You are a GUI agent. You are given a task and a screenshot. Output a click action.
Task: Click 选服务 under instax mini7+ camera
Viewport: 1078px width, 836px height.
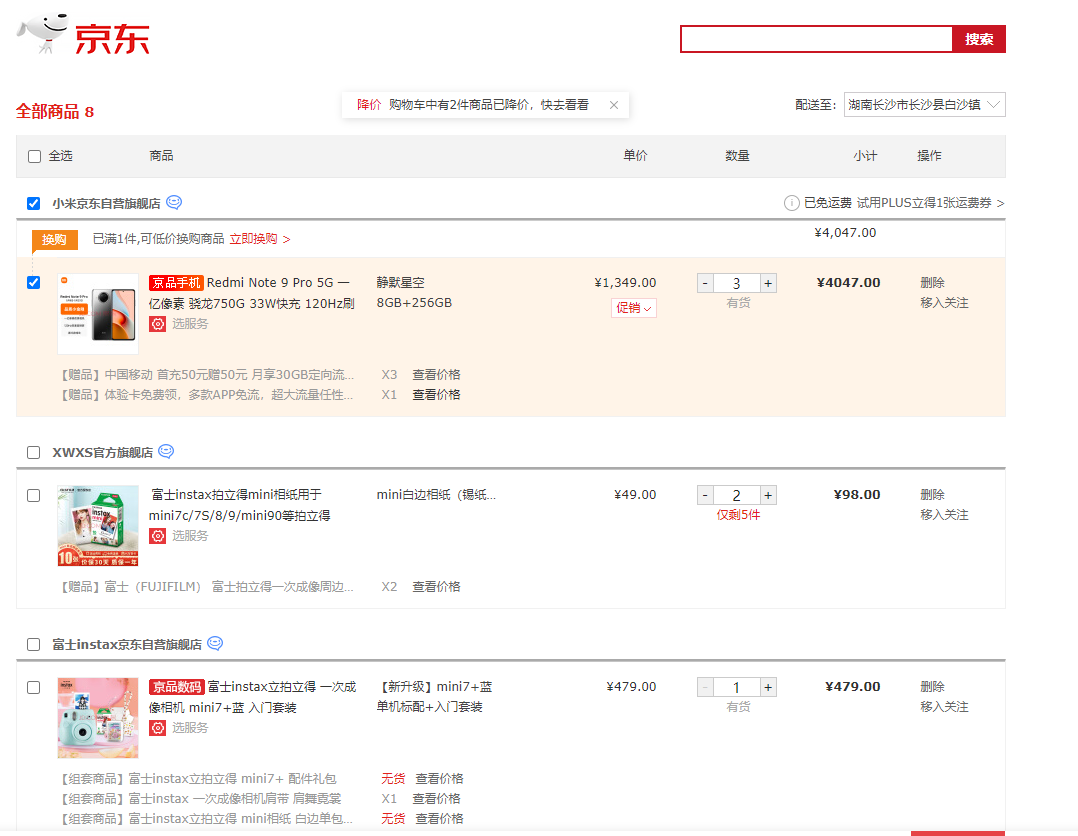click(x=190, y=727)
